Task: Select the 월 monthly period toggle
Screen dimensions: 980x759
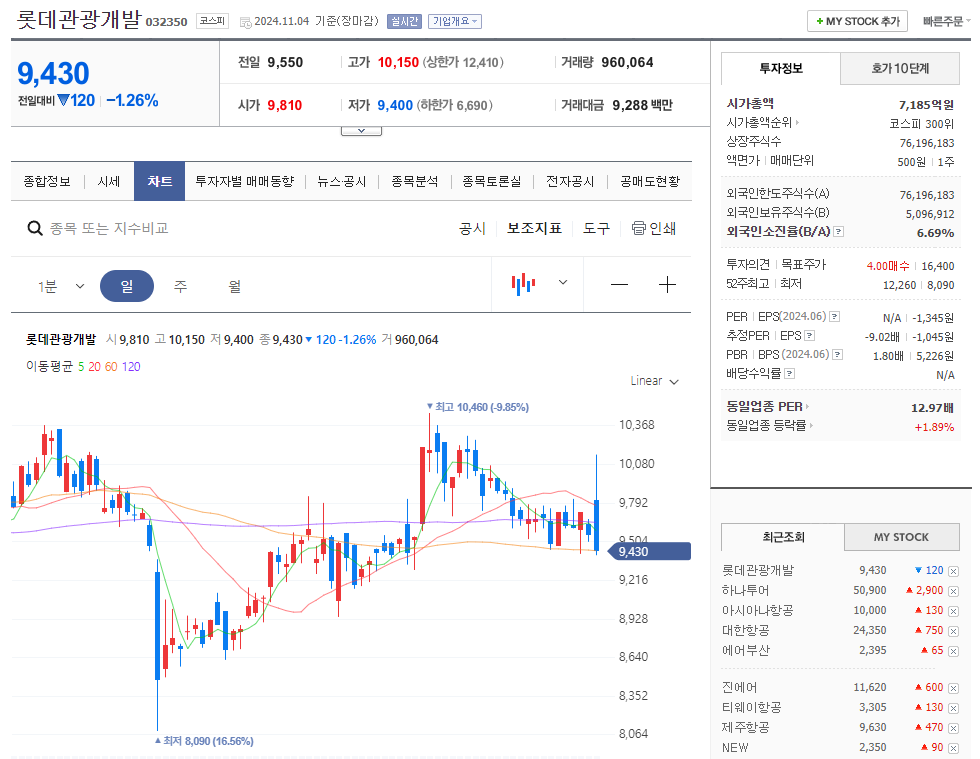Action: tap(234, 286)
